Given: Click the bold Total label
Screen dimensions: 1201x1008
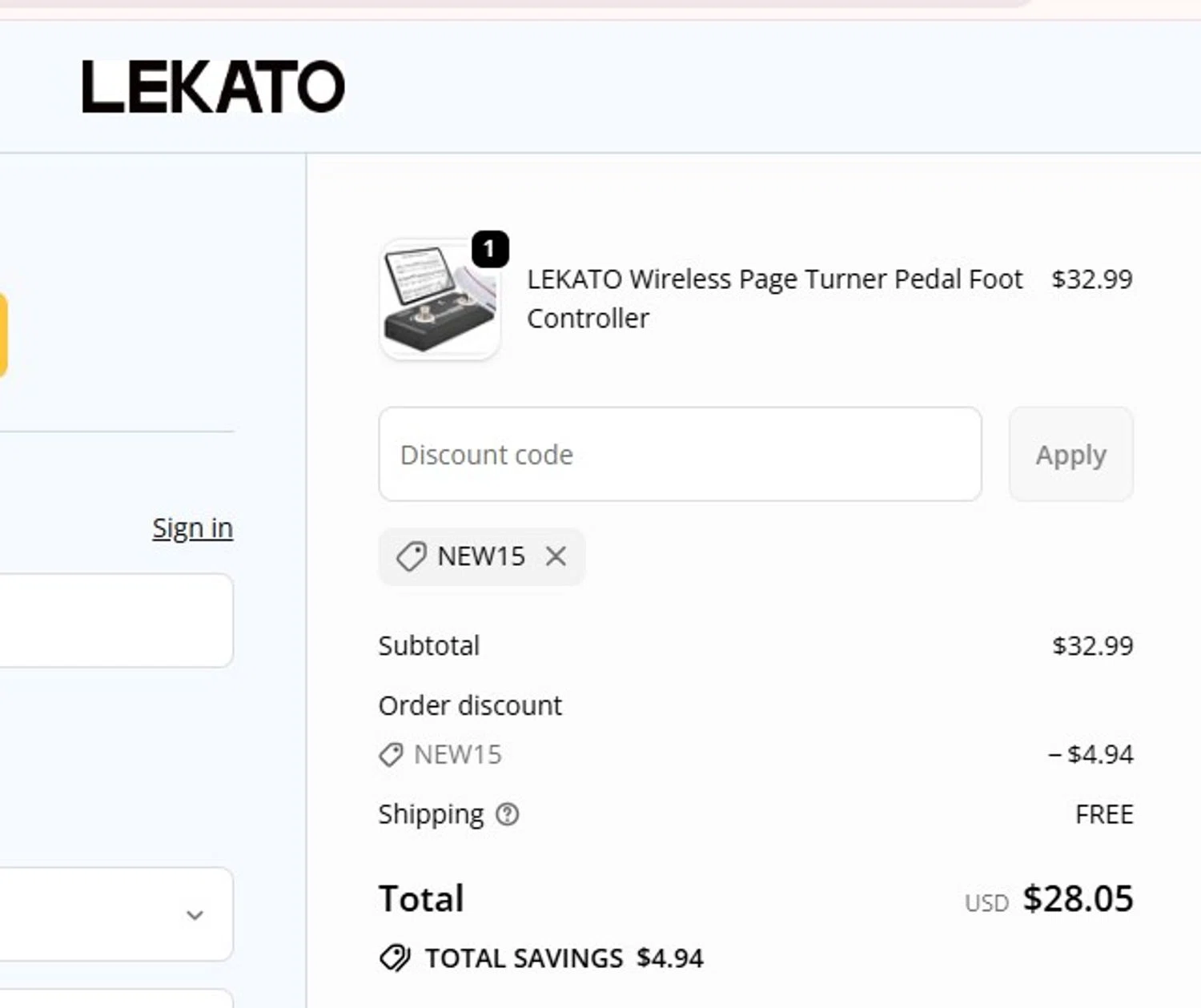Looking at the screenshot, I should click(x=421, y=898).
